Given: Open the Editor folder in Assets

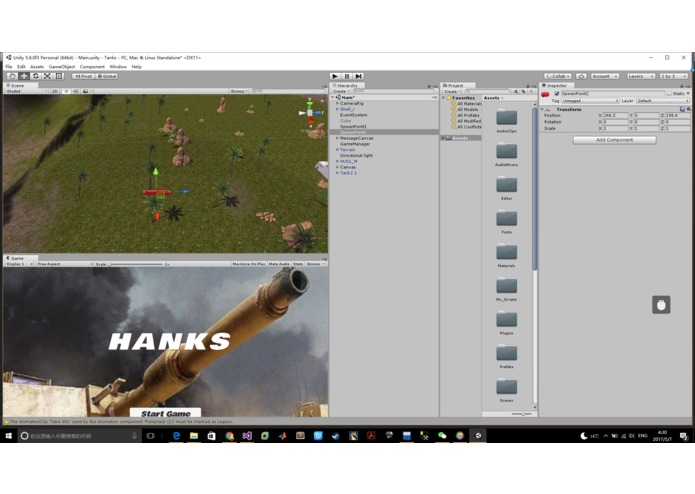Looking at the screenshot, I should pos(506,188).
